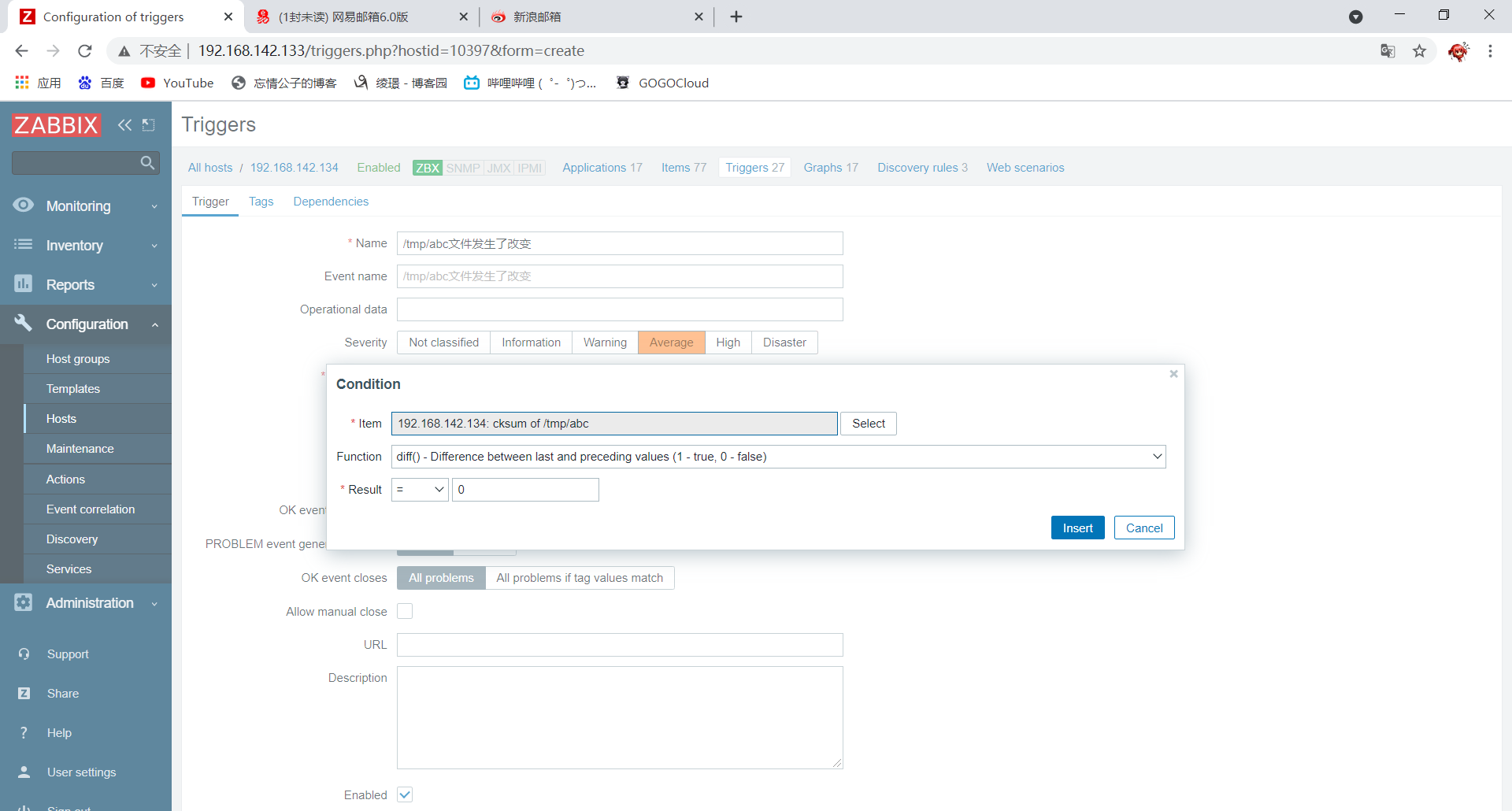Click the User settings person icon
Screen dimensions: 1512x811
[24, 772]
